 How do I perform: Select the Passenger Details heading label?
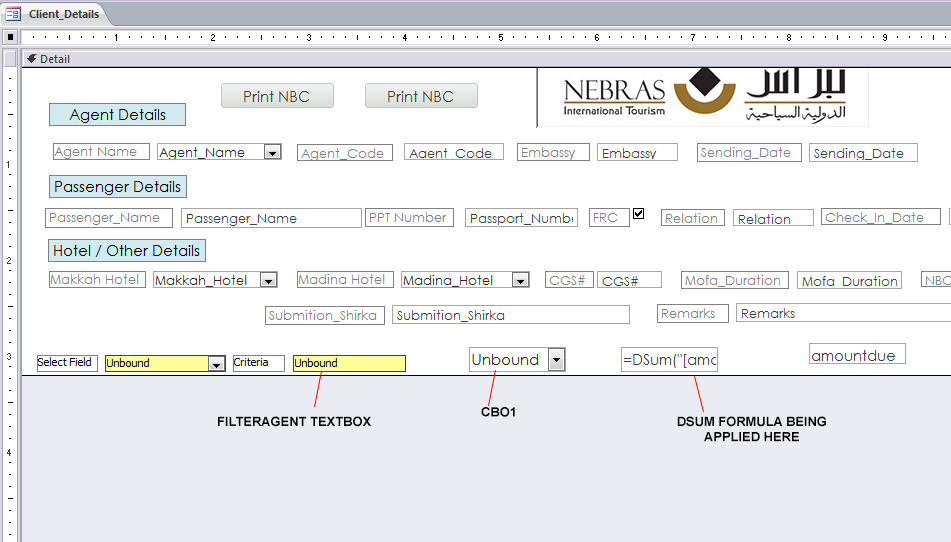pos(118,187)
